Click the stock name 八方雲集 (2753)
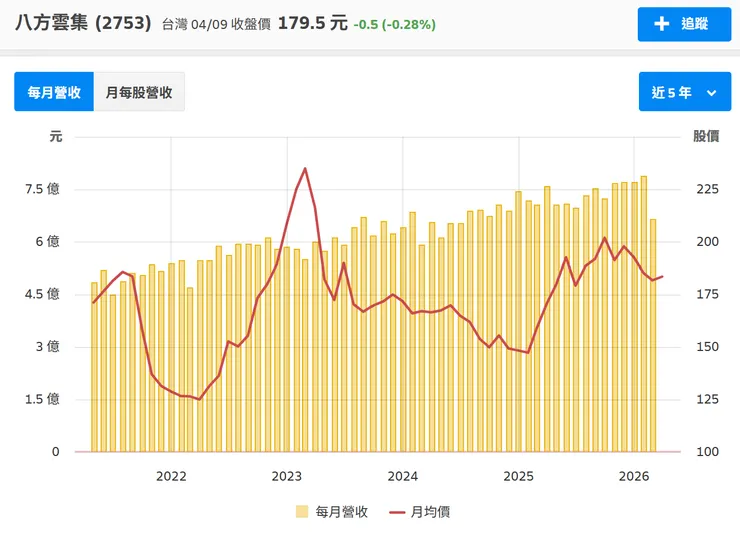Screen dimensions: 740x533 coord(84,23)
